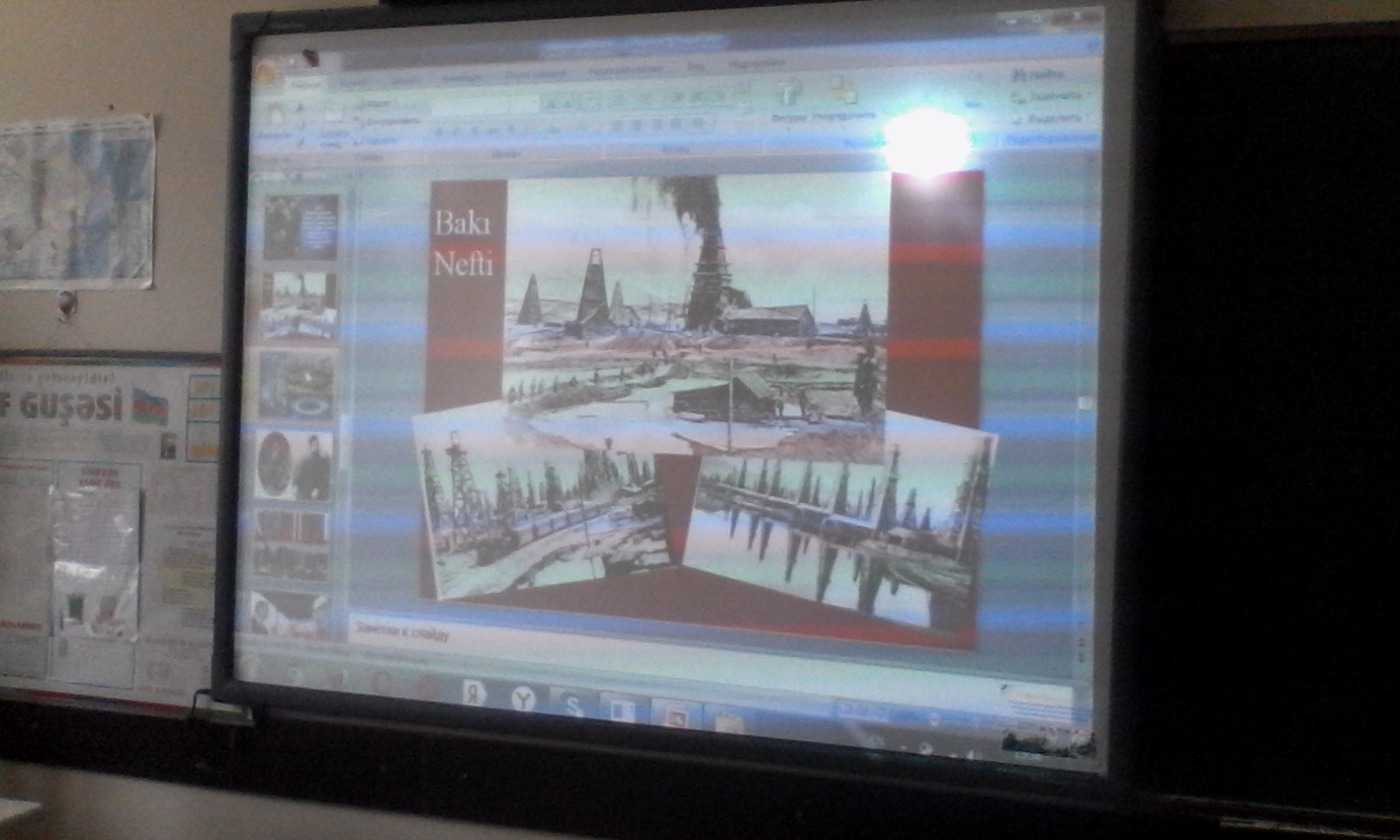Screen dimensions: 1400x840
Task: Open Skype S icon in taskbar
Action: [x=573, y=704]
